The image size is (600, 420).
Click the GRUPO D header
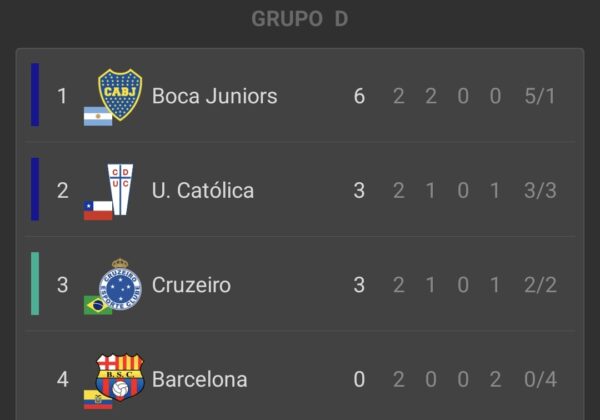click(x=300, y=19)
